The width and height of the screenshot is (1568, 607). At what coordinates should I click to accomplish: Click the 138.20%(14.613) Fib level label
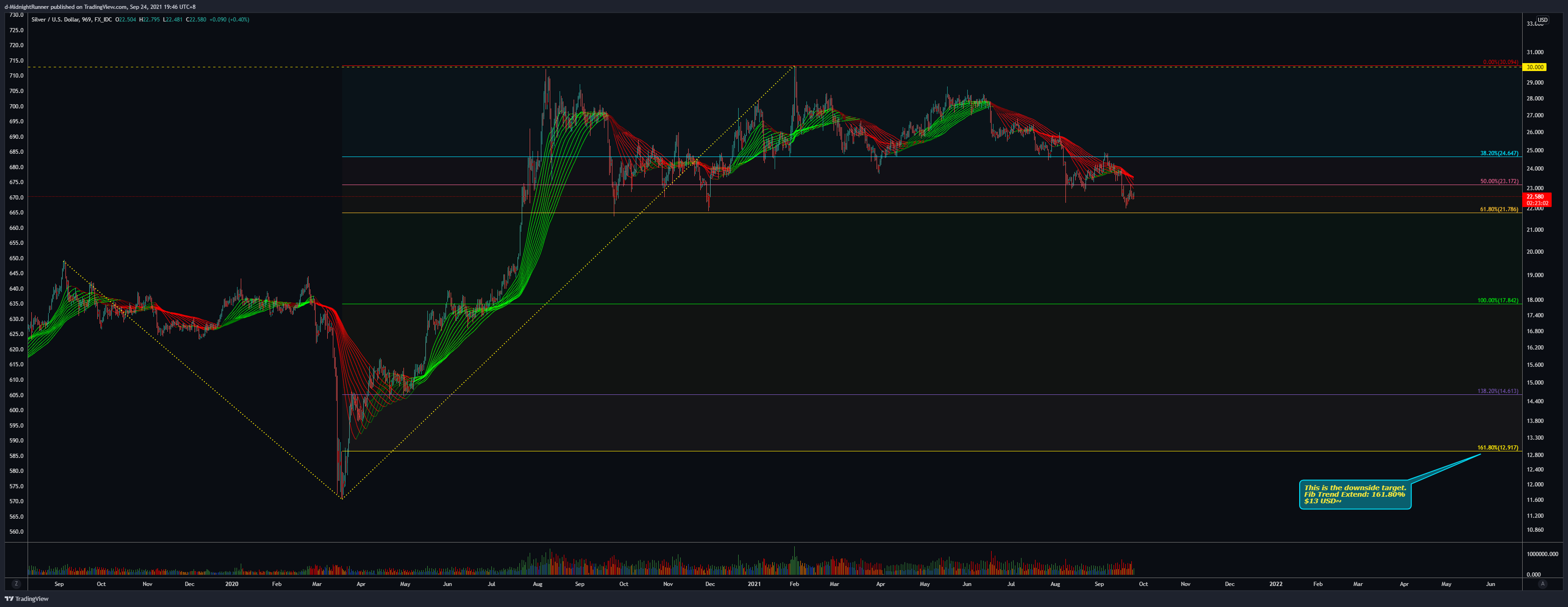pyautogui.click(x=1498, y=391)
